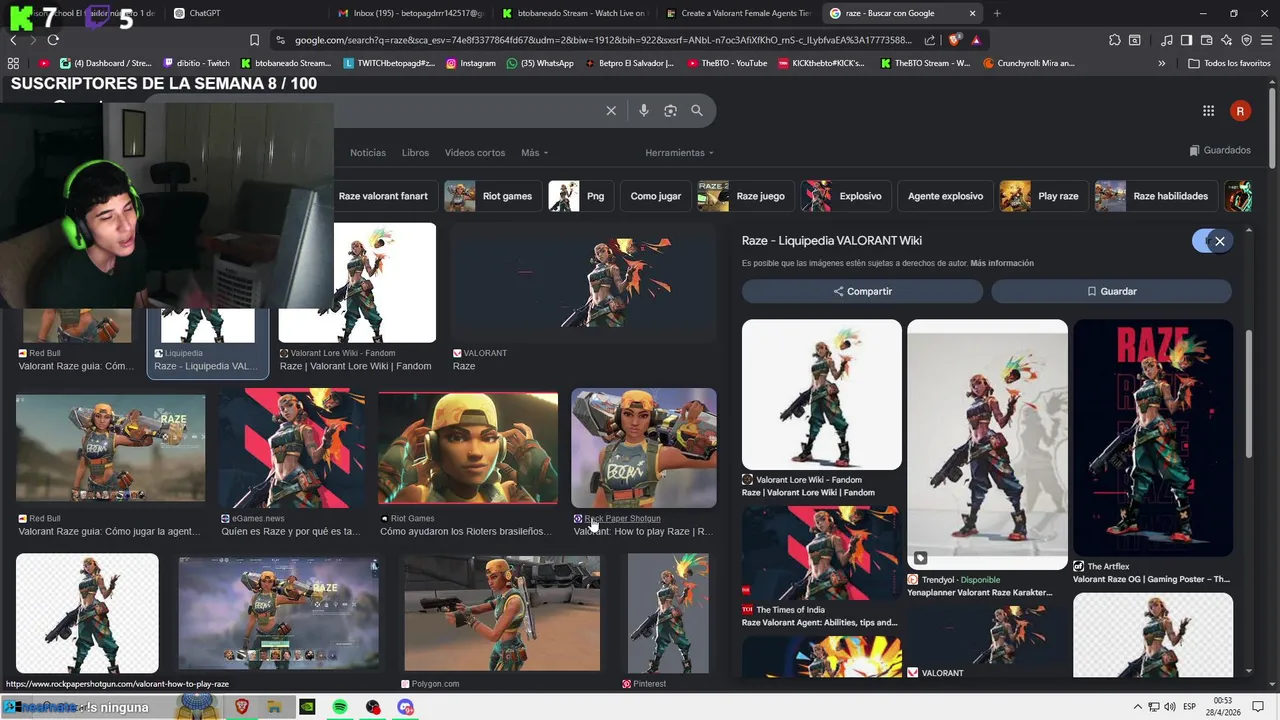
Task: Click the Guardar button
Action: click(1111, 291)
